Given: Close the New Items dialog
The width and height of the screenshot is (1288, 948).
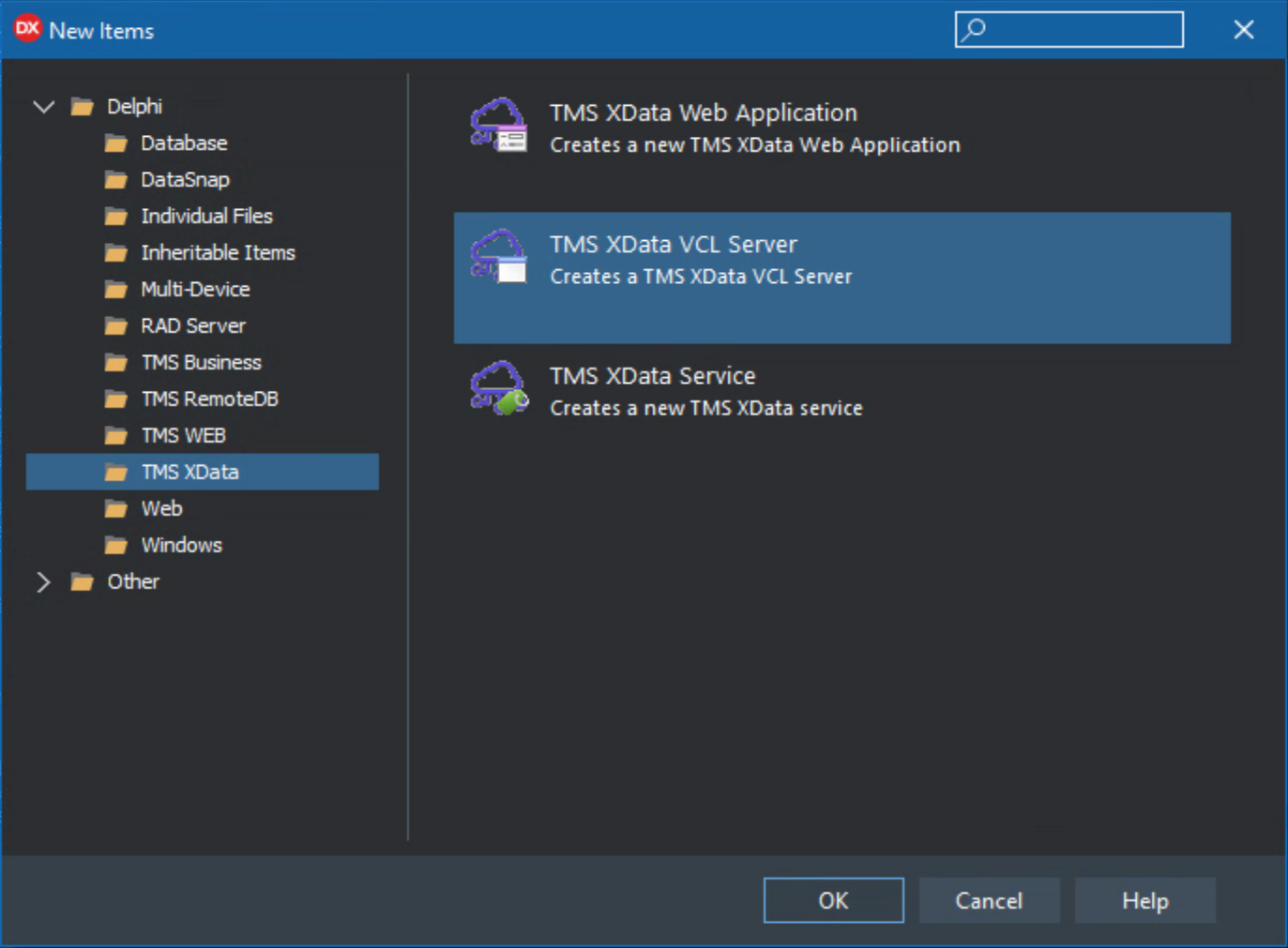Looking at the screenshot, I should click(1244, 30).
